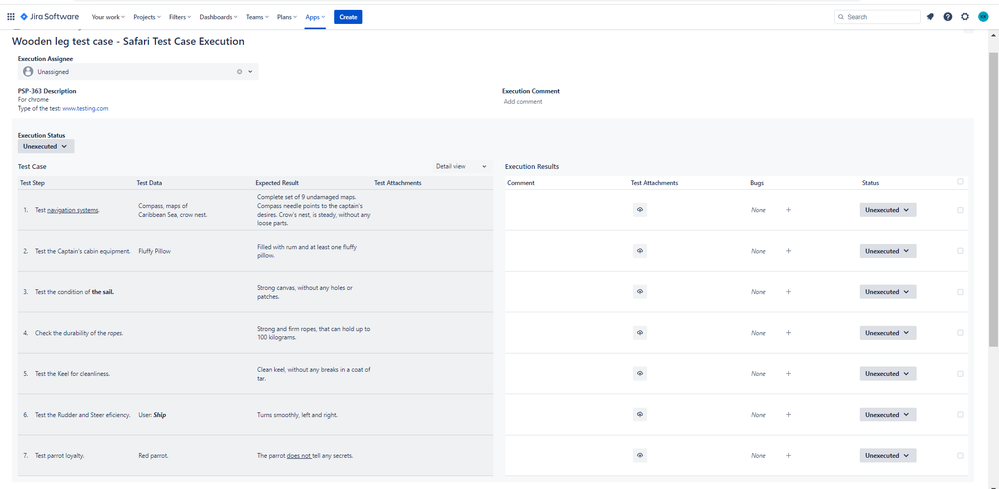Viewport: 999px width, 489px height.
Task: Open the Teams menu
Action: click(258, 17)
